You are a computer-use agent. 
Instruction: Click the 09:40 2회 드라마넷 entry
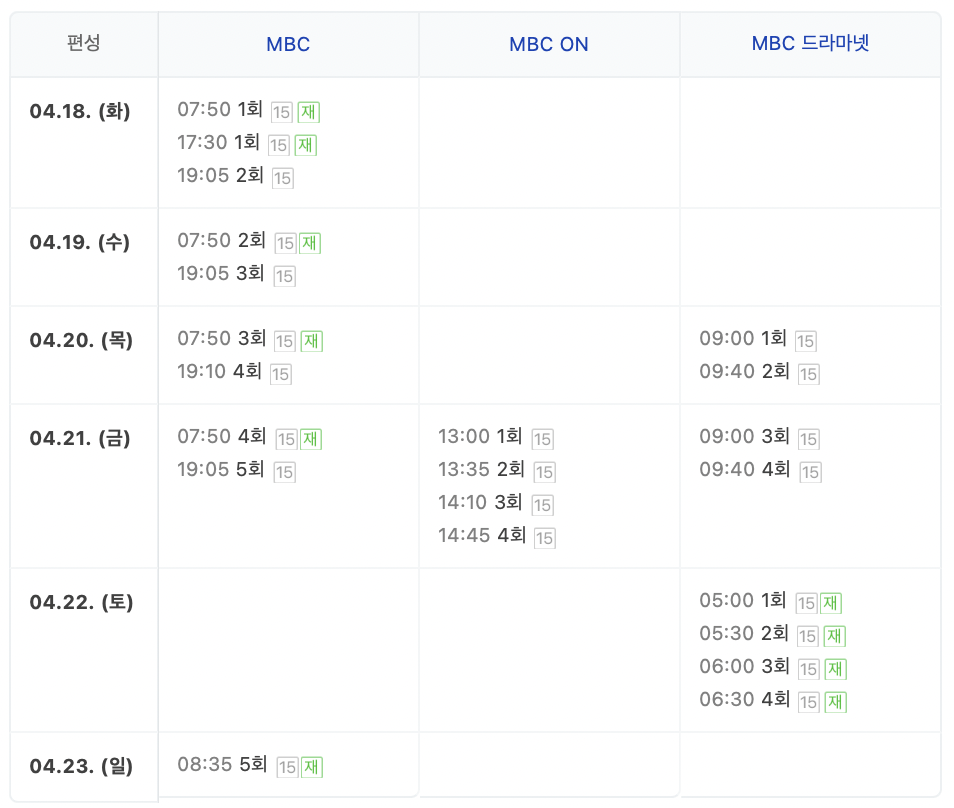745,371
